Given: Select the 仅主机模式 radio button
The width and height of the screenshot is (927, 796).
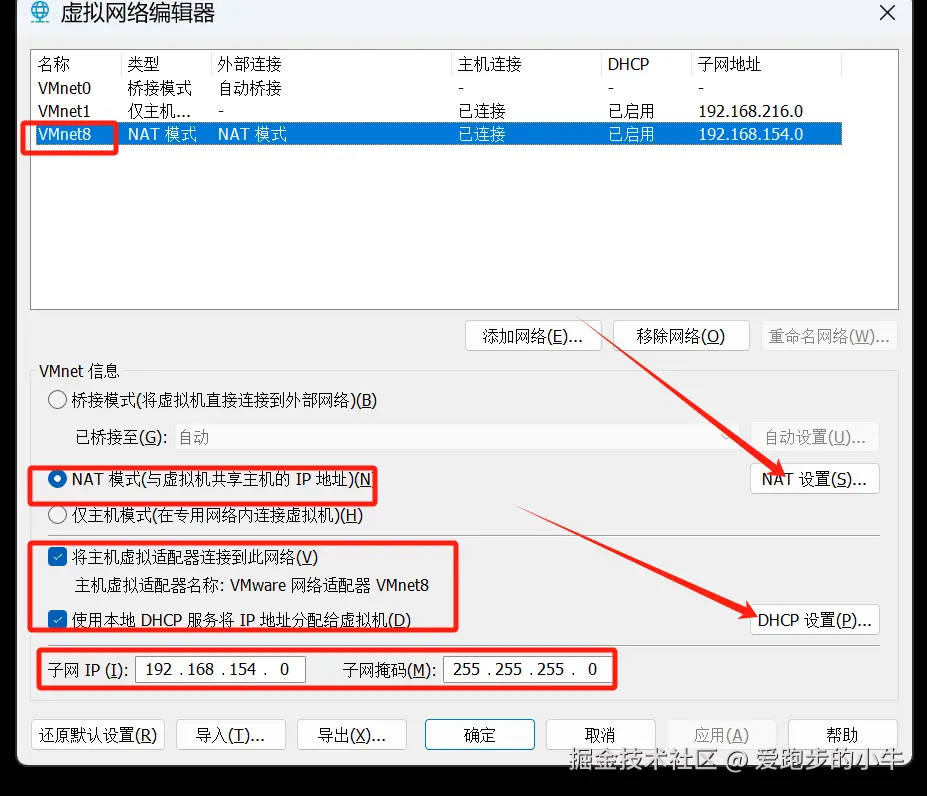Looking at the screenshot, I should 57,515.
